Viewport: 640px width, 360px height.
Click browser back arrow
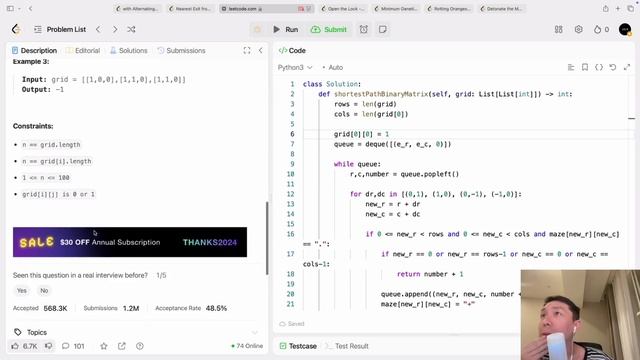30,8
